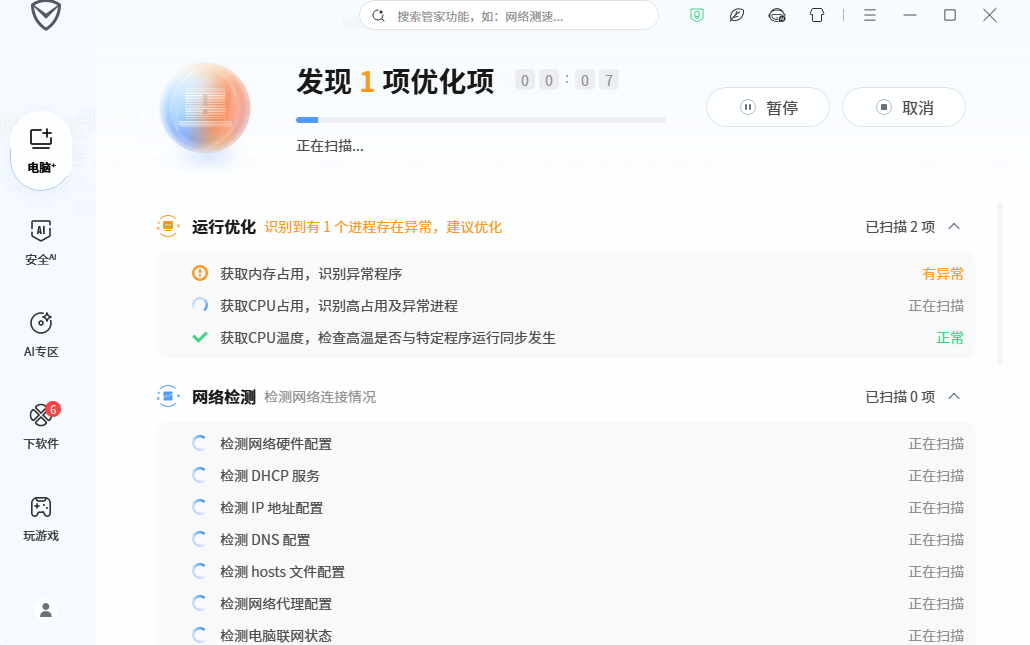Select row 检测 DNS 配置

click(x=566, y=540)
